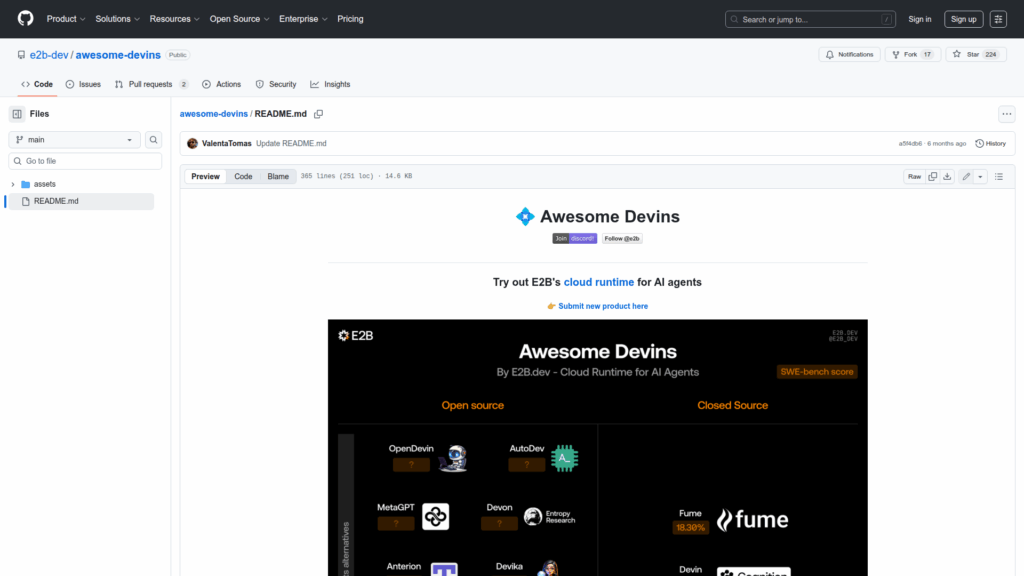Click Submit new product here link
The image size is (1024, 576).
point(603,306)
